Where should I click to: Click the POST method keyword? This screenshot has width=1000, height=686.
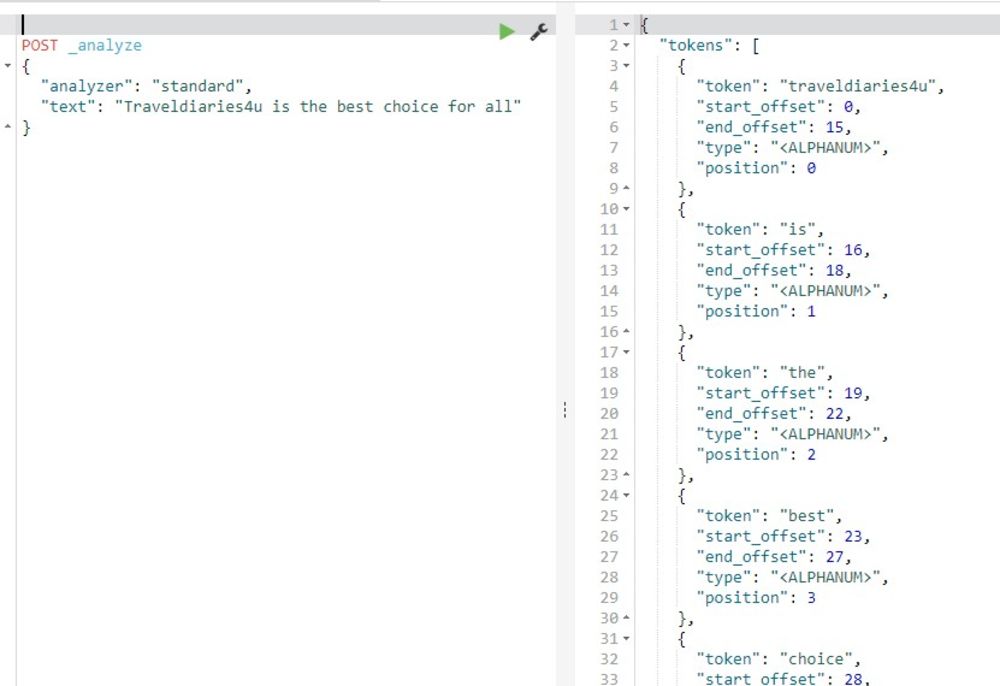[40, 45]
